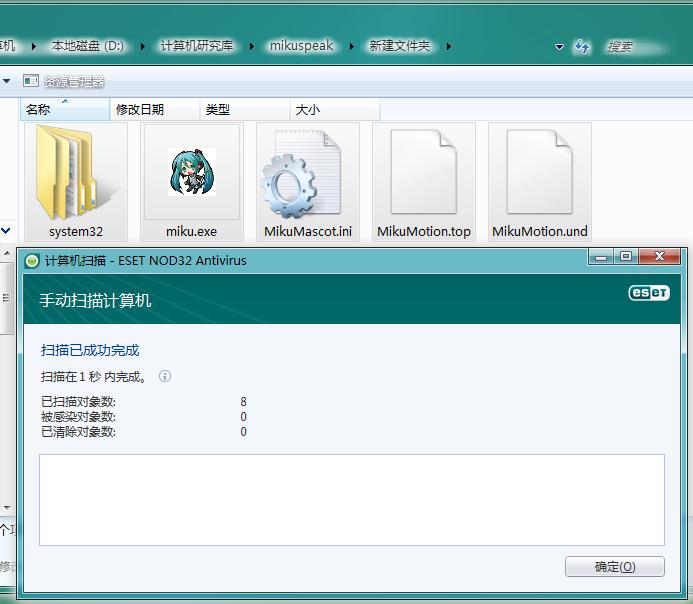693x604 pixels.
Task: Sort files by 修改日期 column
Action: click(155, 109)
